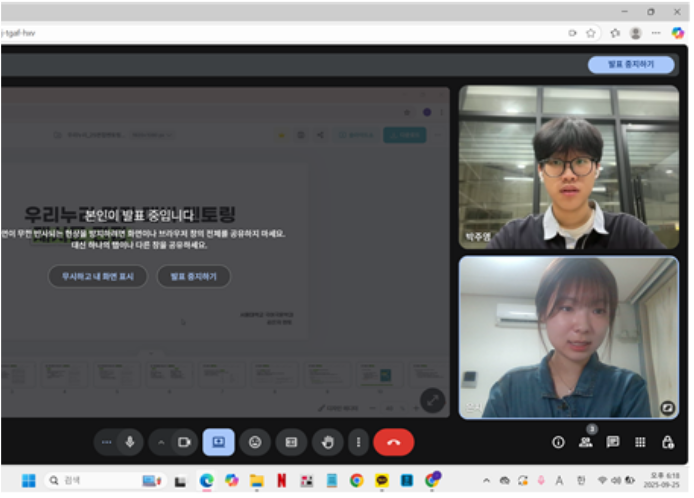Open the activities grid icon
This screenshot has width=694, height=498.
coord(640,442)
